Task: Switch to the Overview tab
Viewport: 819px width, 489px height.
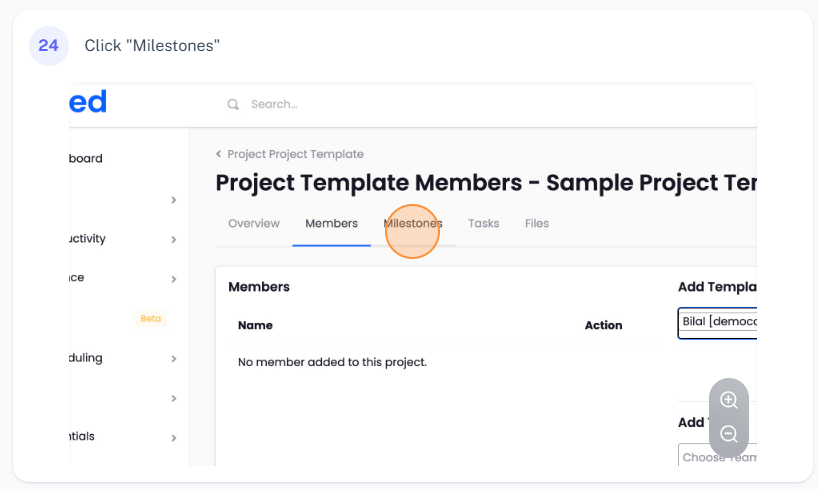Action: [x=254, y=224]
